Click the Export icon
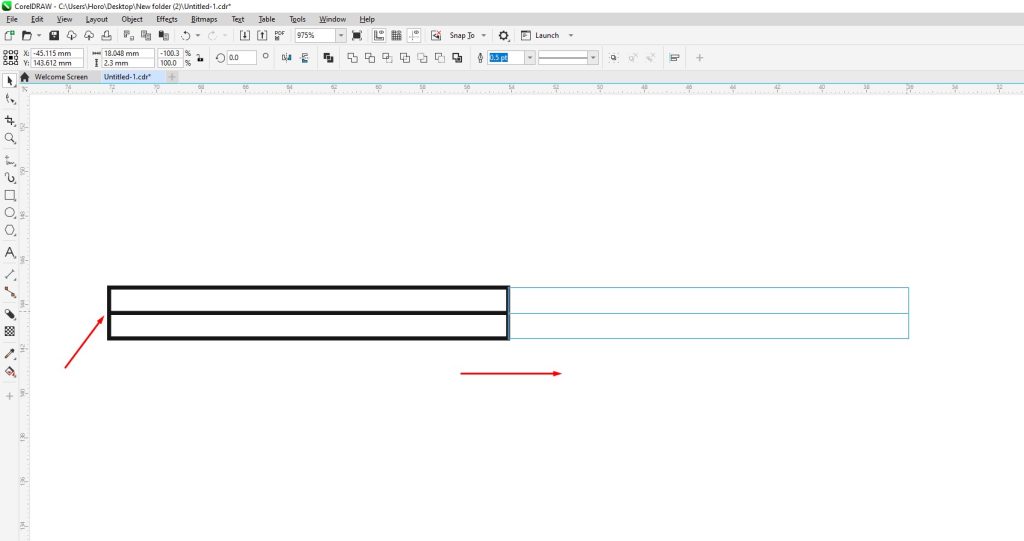Image resolution: width=1024 pixels, height=541 pixels. (x=262, y=35)
